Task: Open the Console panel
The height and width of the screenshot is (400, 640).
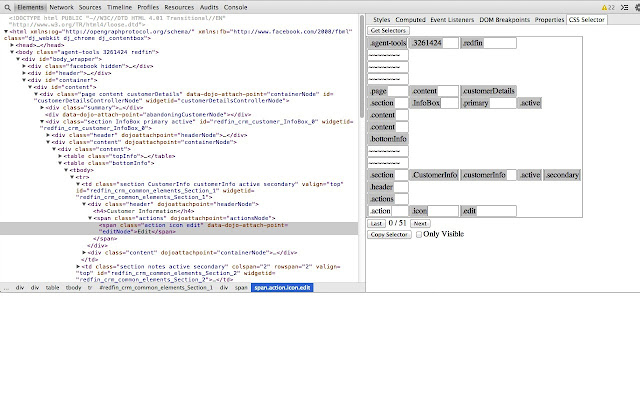Action: pyautogui.click(x=235, y=7)
